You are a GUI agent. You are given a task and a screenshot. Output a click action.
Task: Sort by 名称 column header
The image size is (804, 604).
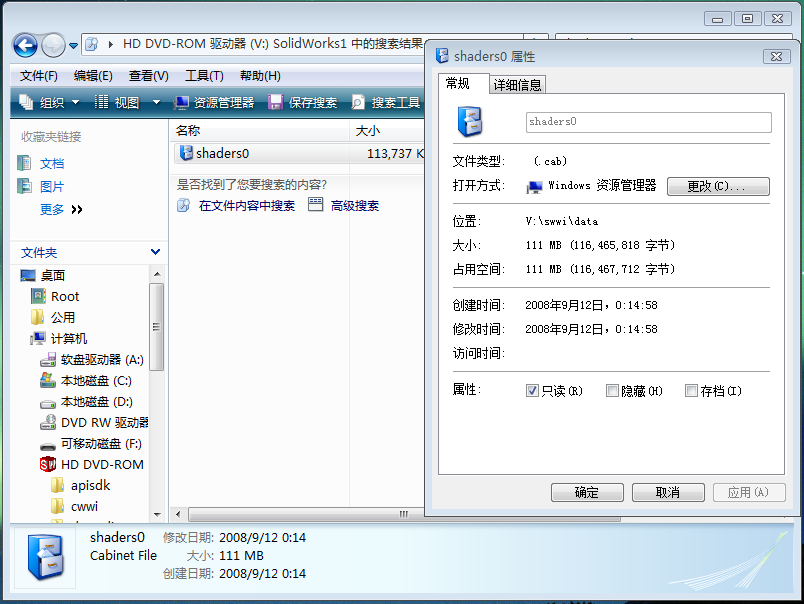click(259, 131)
